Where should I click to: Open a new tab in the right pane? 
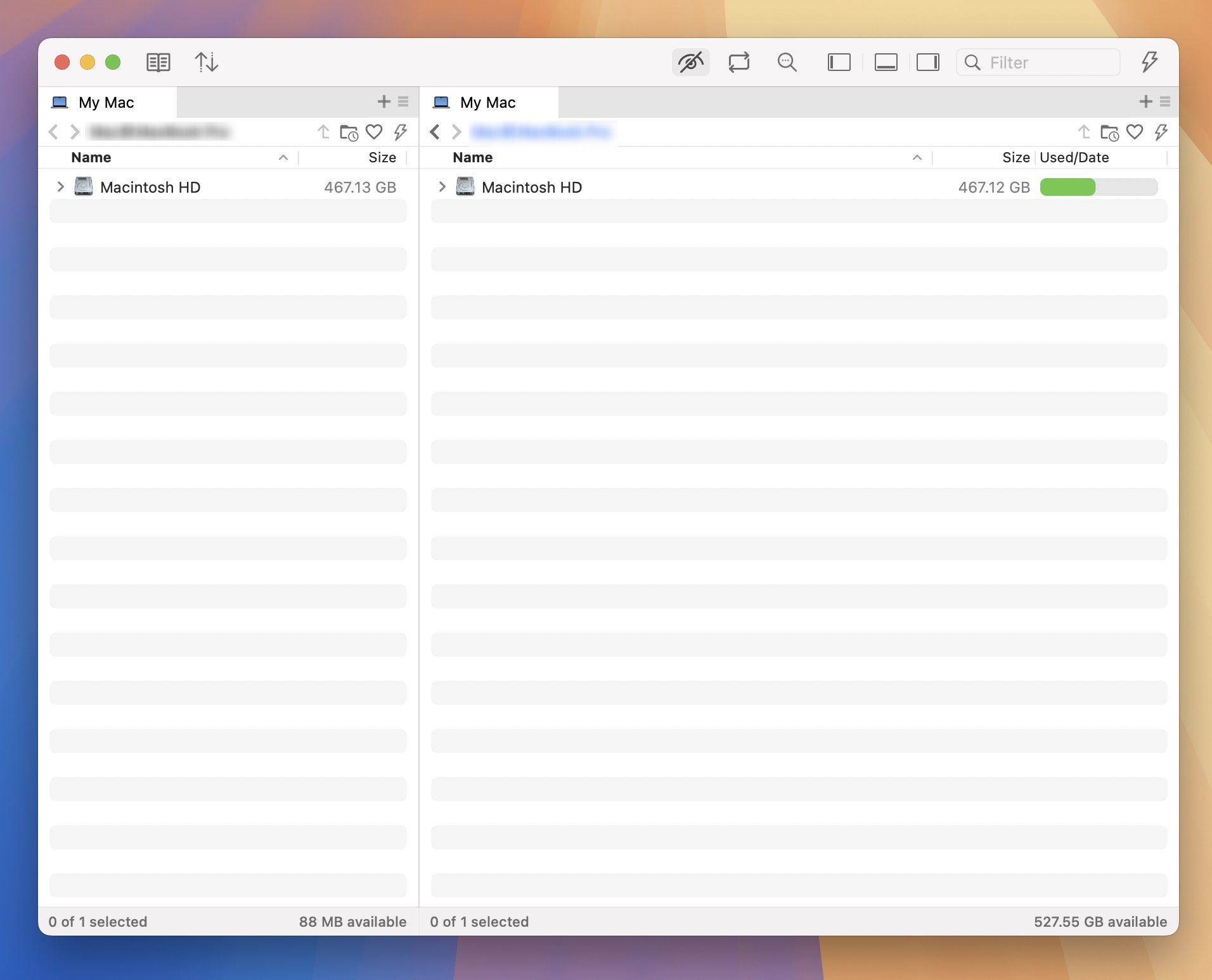click(1146, 101)
